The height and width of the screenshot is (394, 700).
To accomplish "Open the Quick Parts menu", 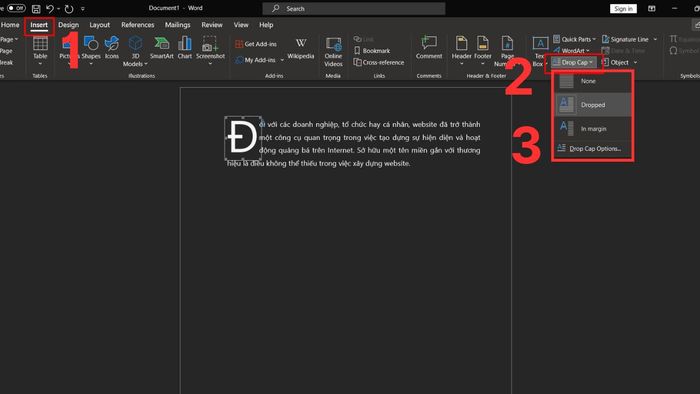I will (x=574, y=39).
